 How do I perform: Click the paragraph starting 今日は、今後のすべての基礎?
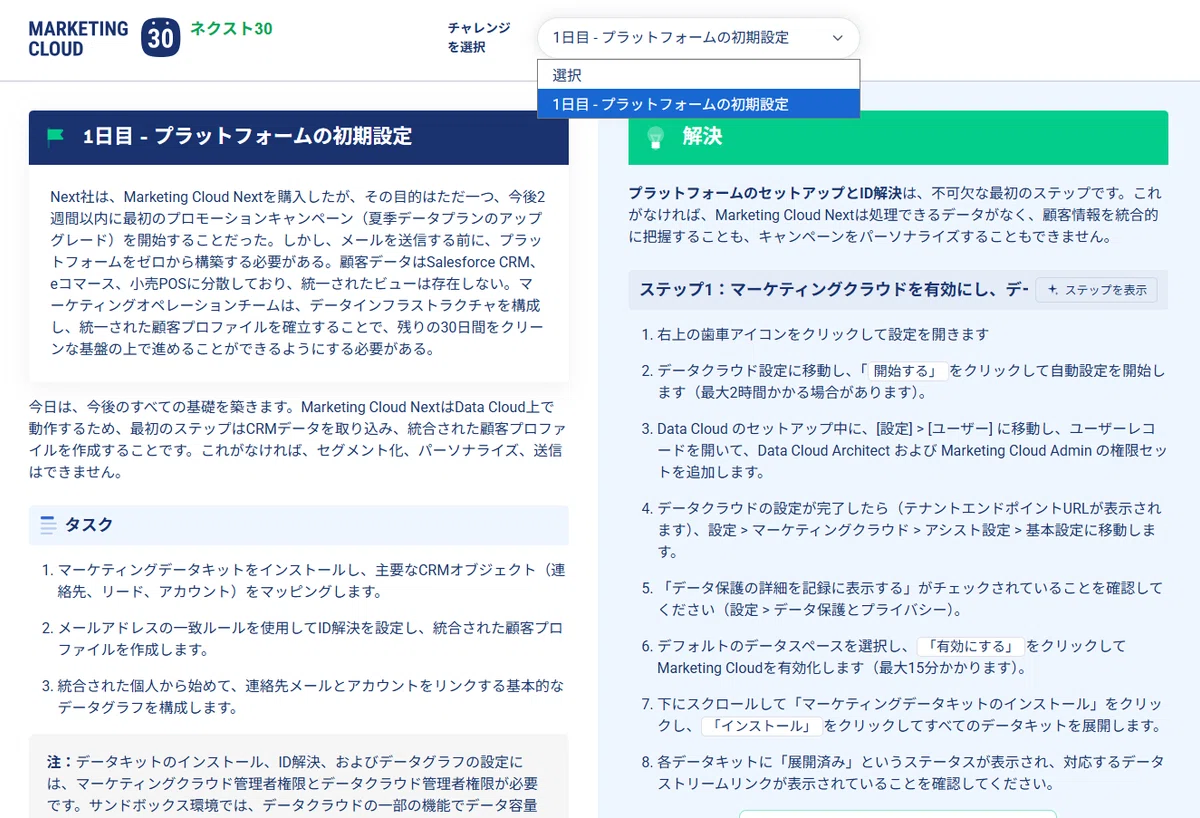point(296,440)
